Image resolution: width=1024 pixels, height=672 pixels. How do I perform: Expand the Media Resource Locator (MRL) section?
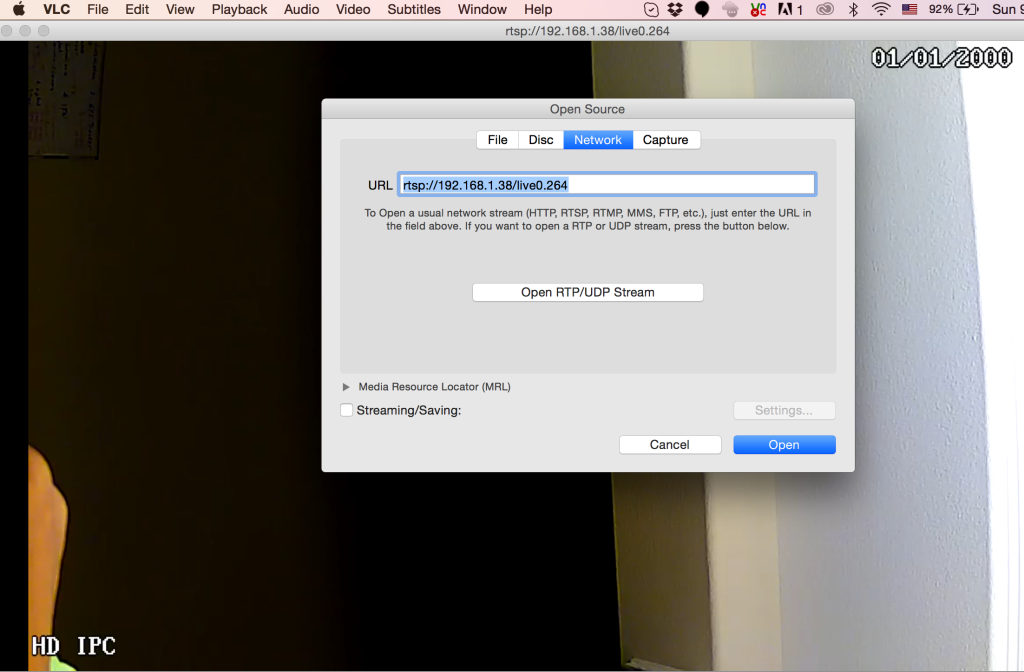pyautogui.click(x=346, y=387)
